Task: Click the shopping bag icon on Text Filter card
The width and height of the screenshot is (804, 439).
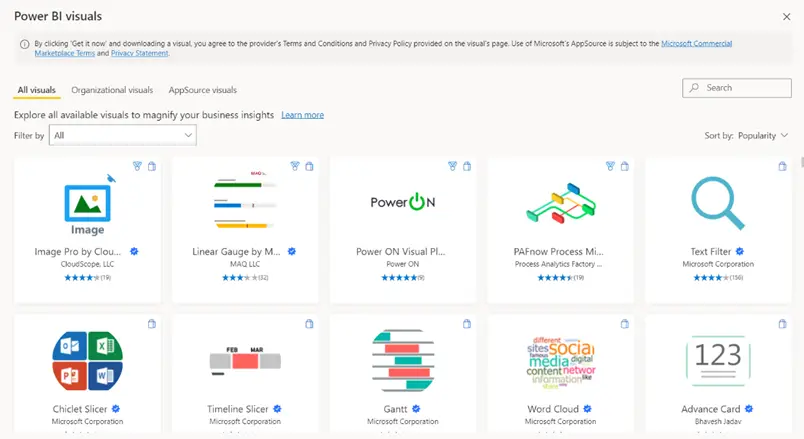Action: [783, 166]
